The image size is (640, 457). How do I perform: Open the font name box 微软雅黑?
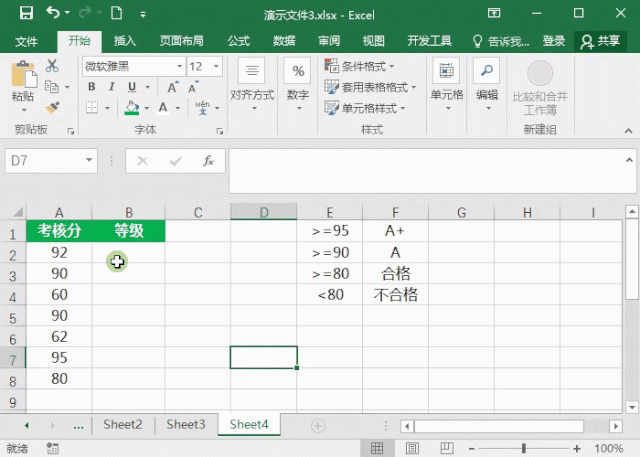[133, 67]
